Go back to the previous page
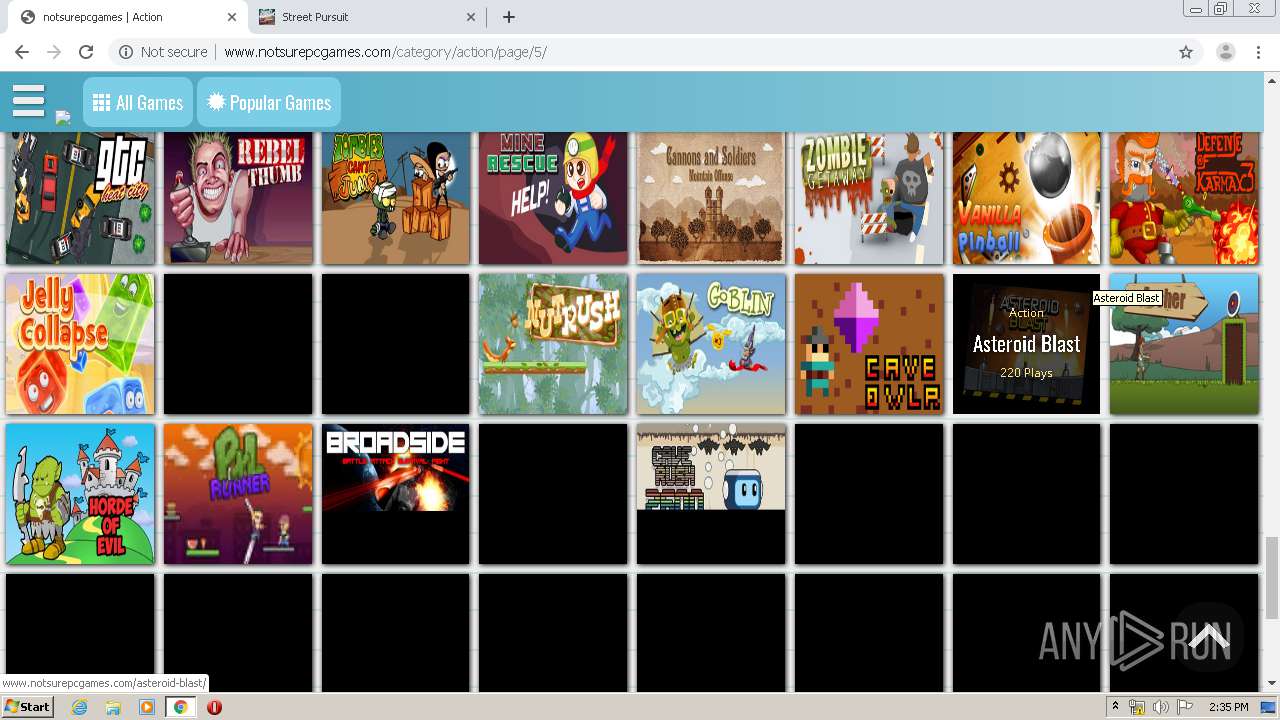 click(22, 52)
